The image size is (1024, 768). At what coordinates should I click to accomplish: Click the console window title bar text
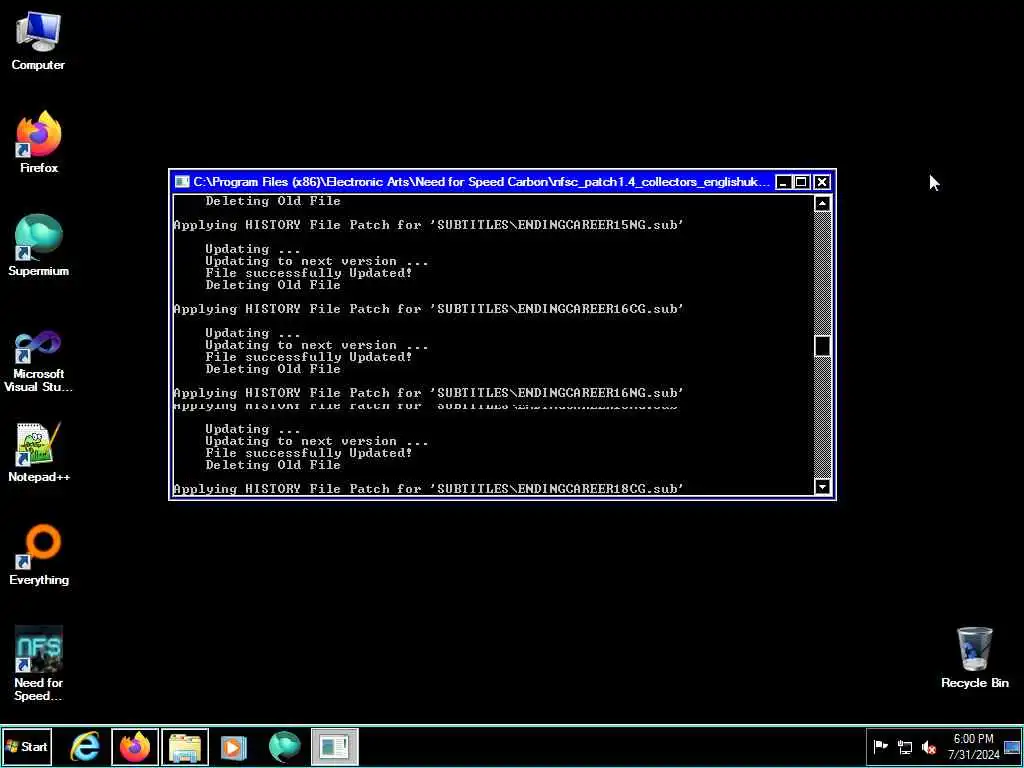[x=481, y=182]
